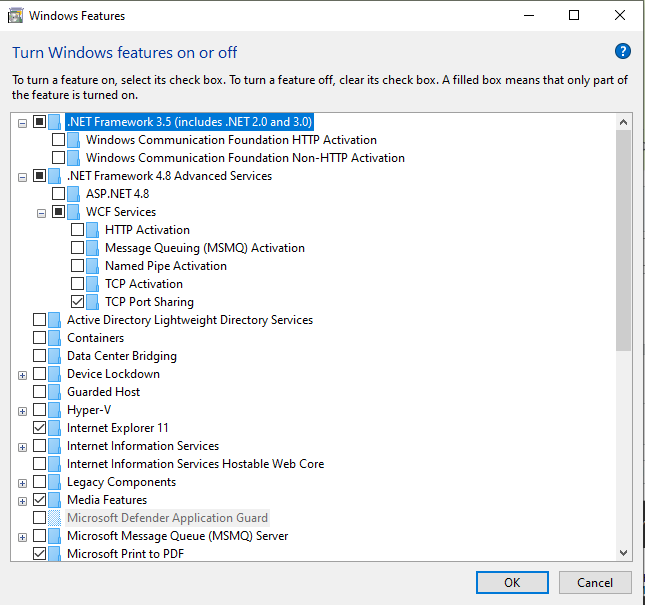Viewport: 645px width, 605px height.
Task: Click folder icon beside WCF Services
Action: click(73, 212)
